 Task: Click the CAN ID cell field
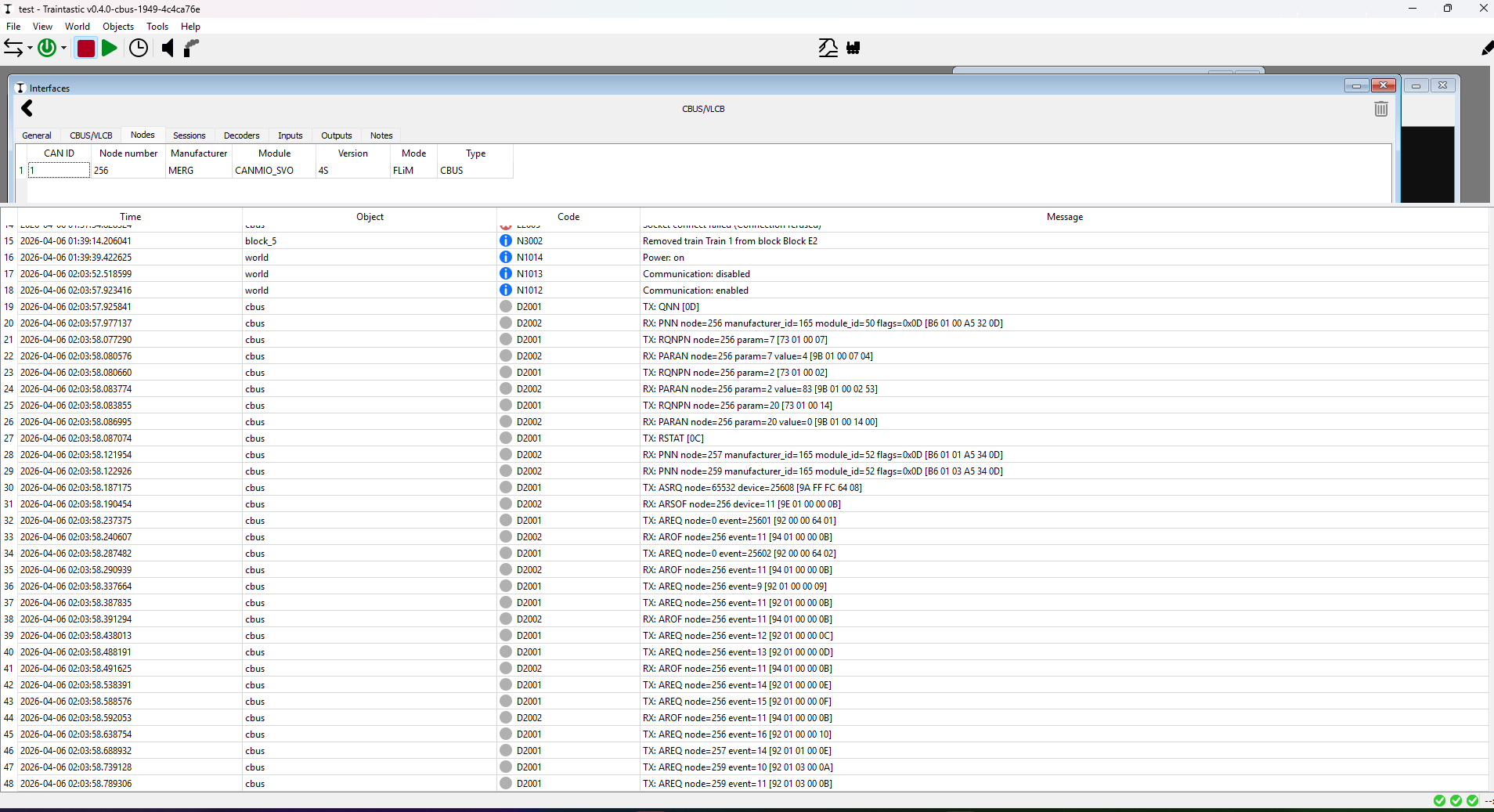pos(60,171)
